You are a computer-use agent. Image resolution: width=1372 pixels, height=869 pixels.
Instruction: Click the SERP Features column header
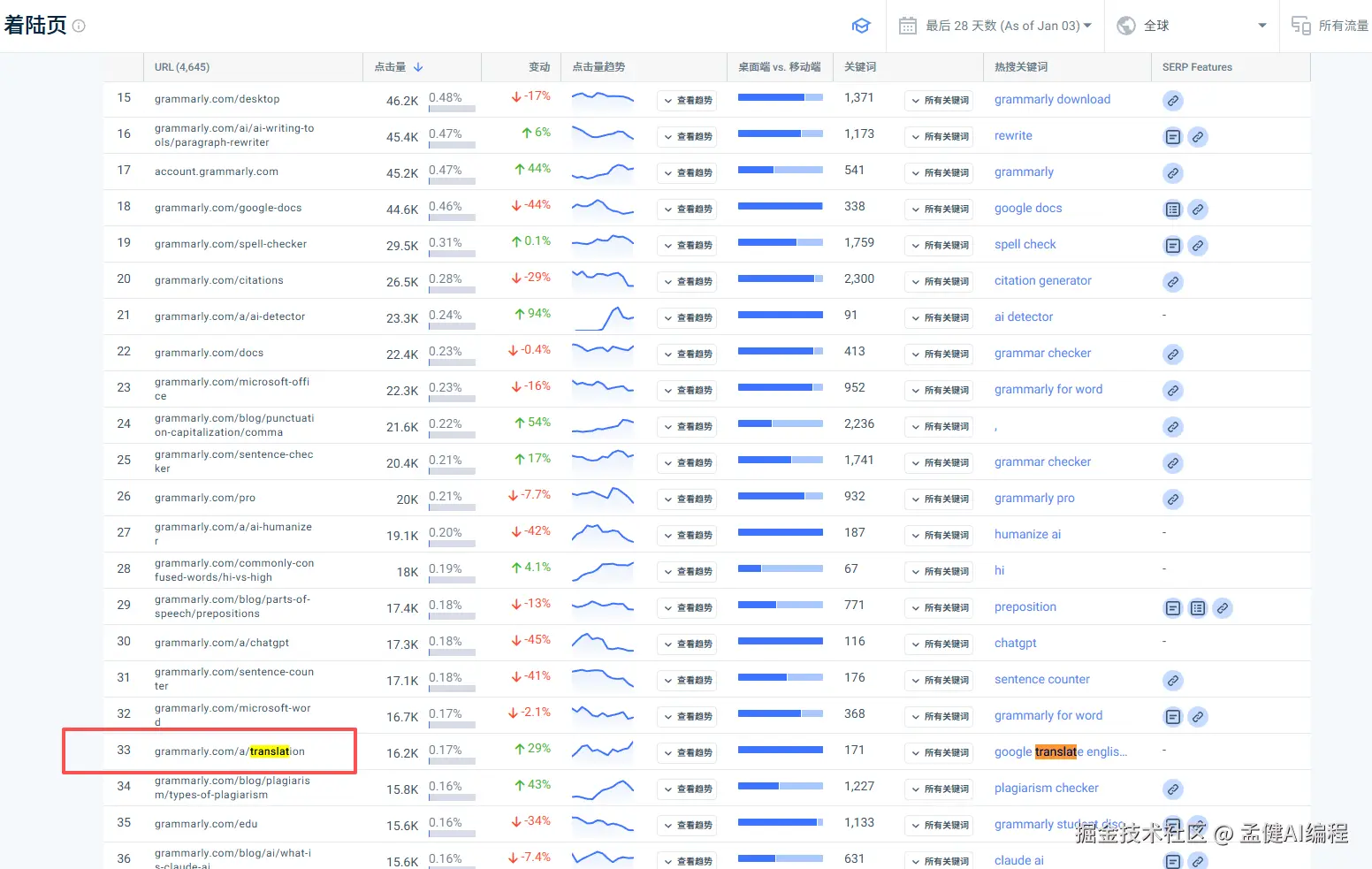coord(1197,67)
